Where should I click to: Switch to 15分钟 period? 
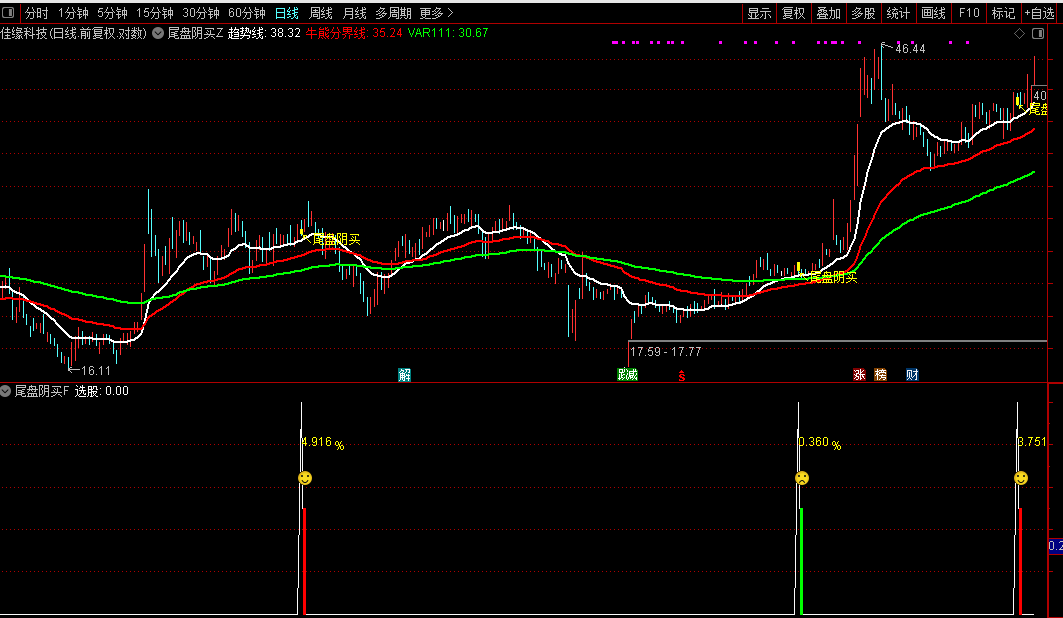(155, 13)
